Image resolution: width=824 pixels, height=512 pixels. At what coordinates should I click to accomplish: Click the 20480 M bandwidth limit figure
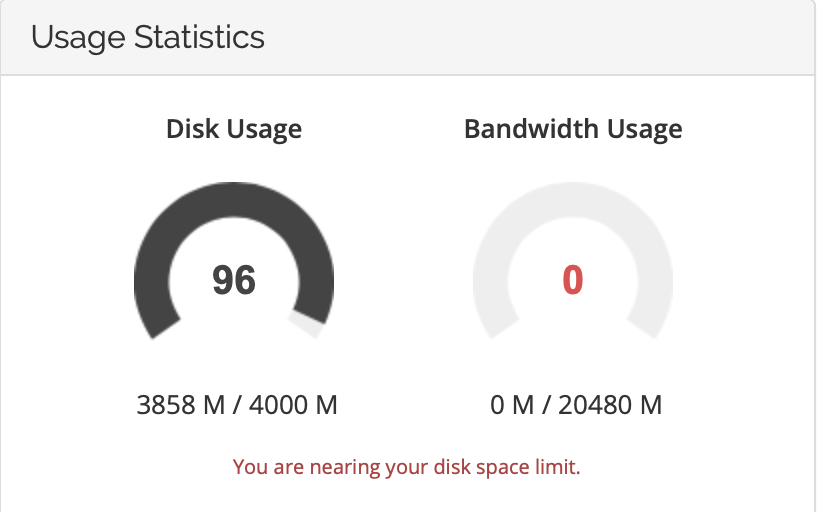610,405
